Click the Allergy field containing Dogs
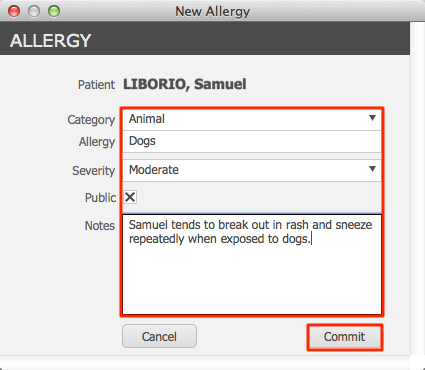425x370 pixels. [x=252, y=142]
